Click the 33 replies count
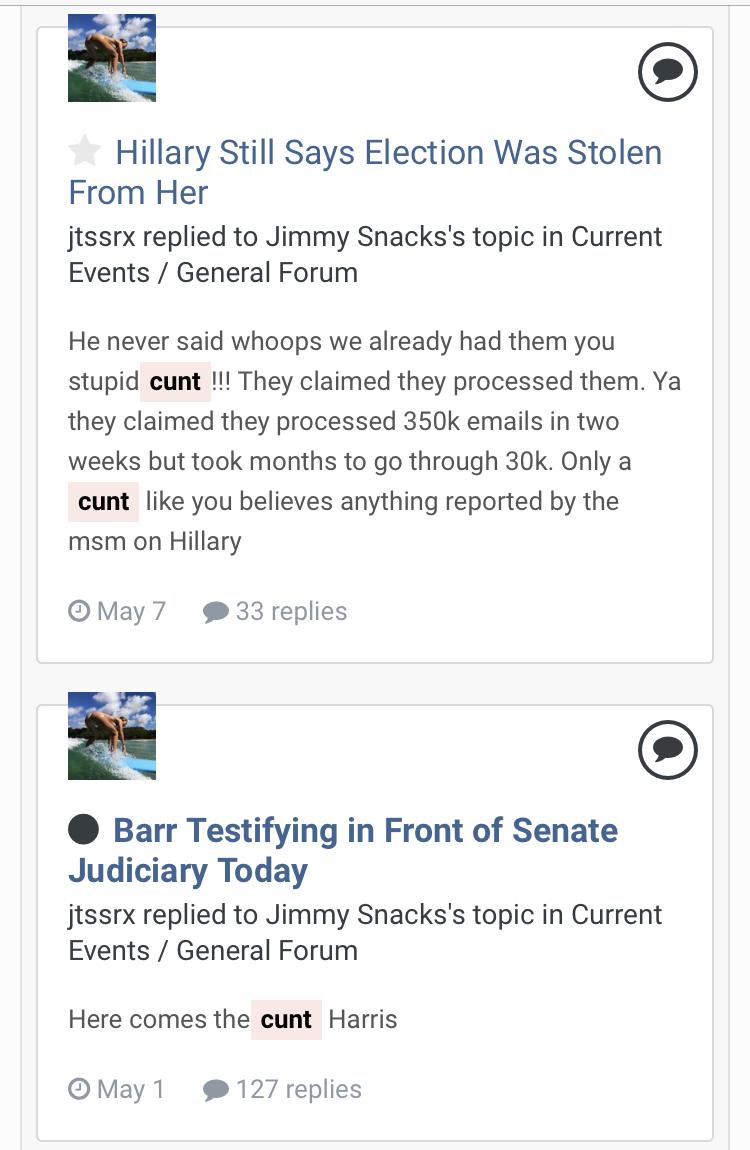 [x=291, y=611]
